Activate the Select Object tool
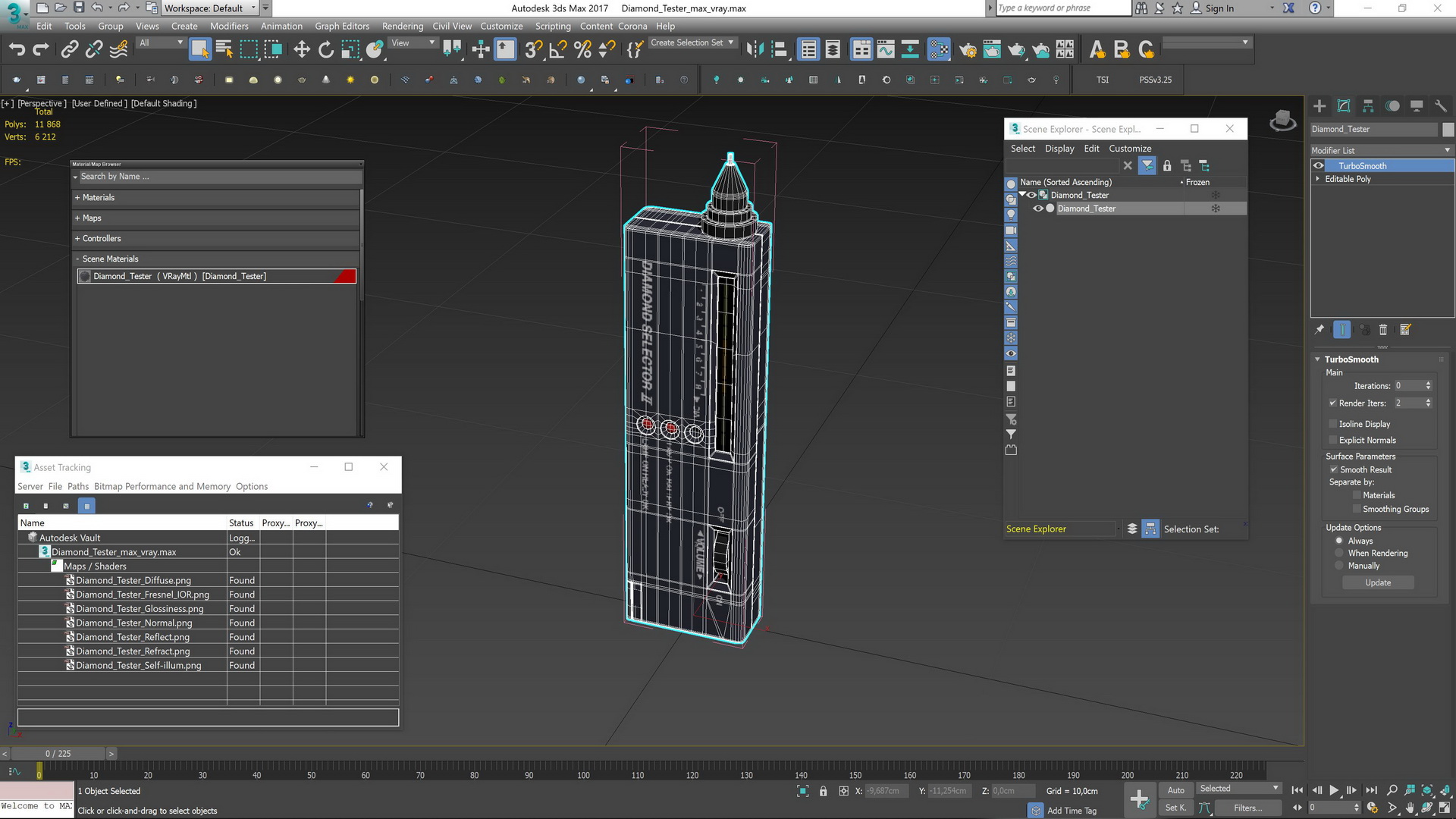The image size is (1456, 819). 199,49
